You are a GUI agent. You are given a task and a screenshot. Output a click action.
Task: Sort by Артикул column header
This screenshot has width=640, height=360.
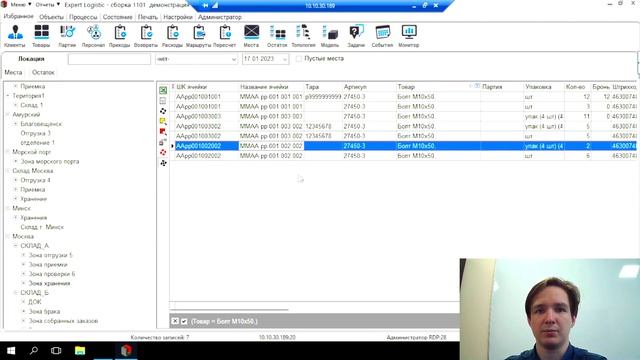tap(369, 87)
